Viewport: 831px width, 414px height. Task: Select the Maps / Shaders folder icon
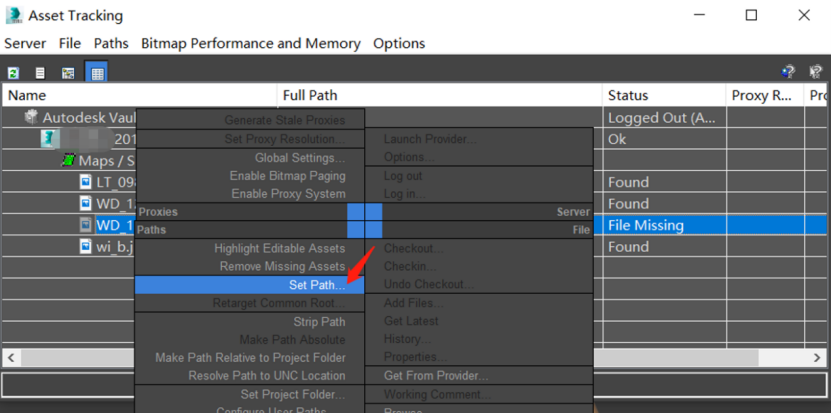tap(69, 160)
